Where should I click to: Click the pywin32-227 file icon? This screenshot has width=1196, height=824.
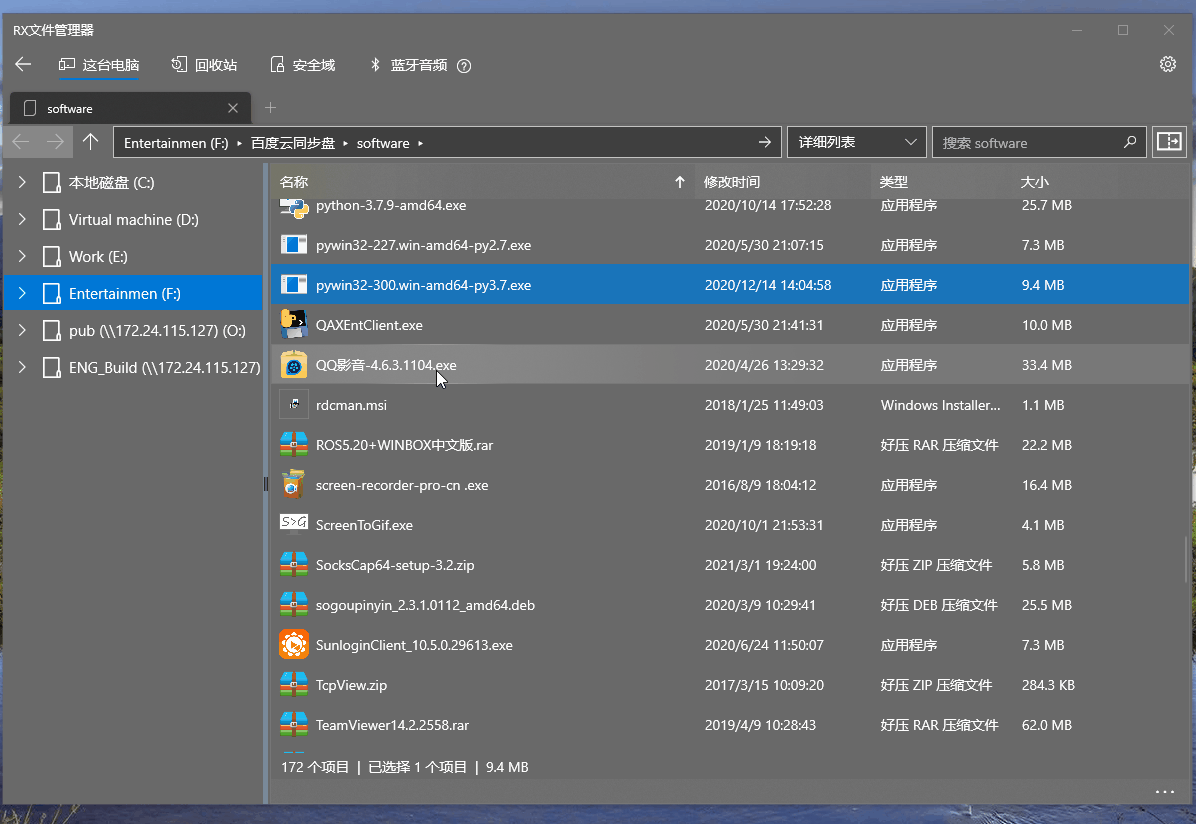click(x=294, y=245)
